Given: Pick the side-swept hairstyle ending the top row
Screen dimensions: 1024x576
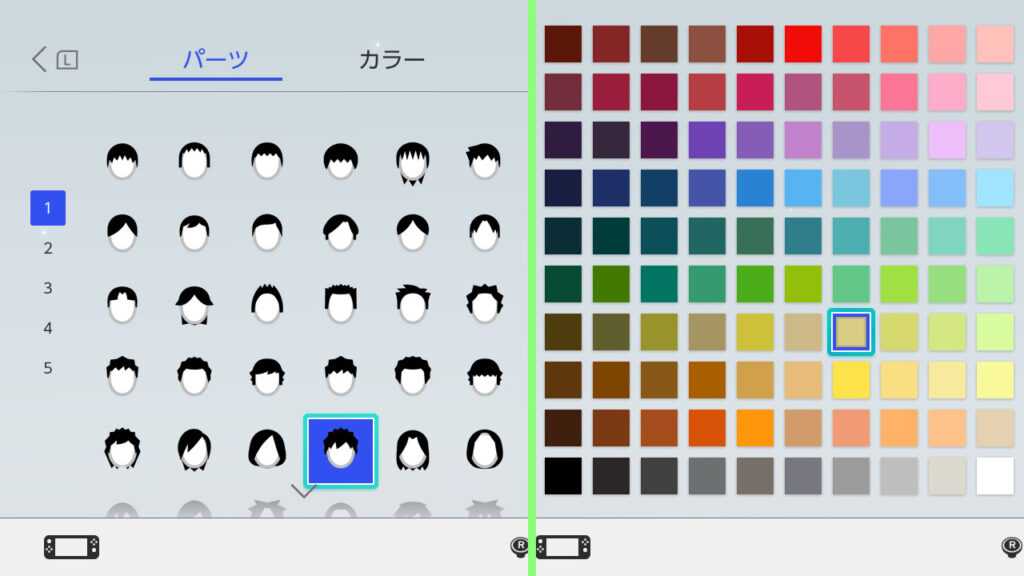Looking at the screenshot, I should click(485, 161).
